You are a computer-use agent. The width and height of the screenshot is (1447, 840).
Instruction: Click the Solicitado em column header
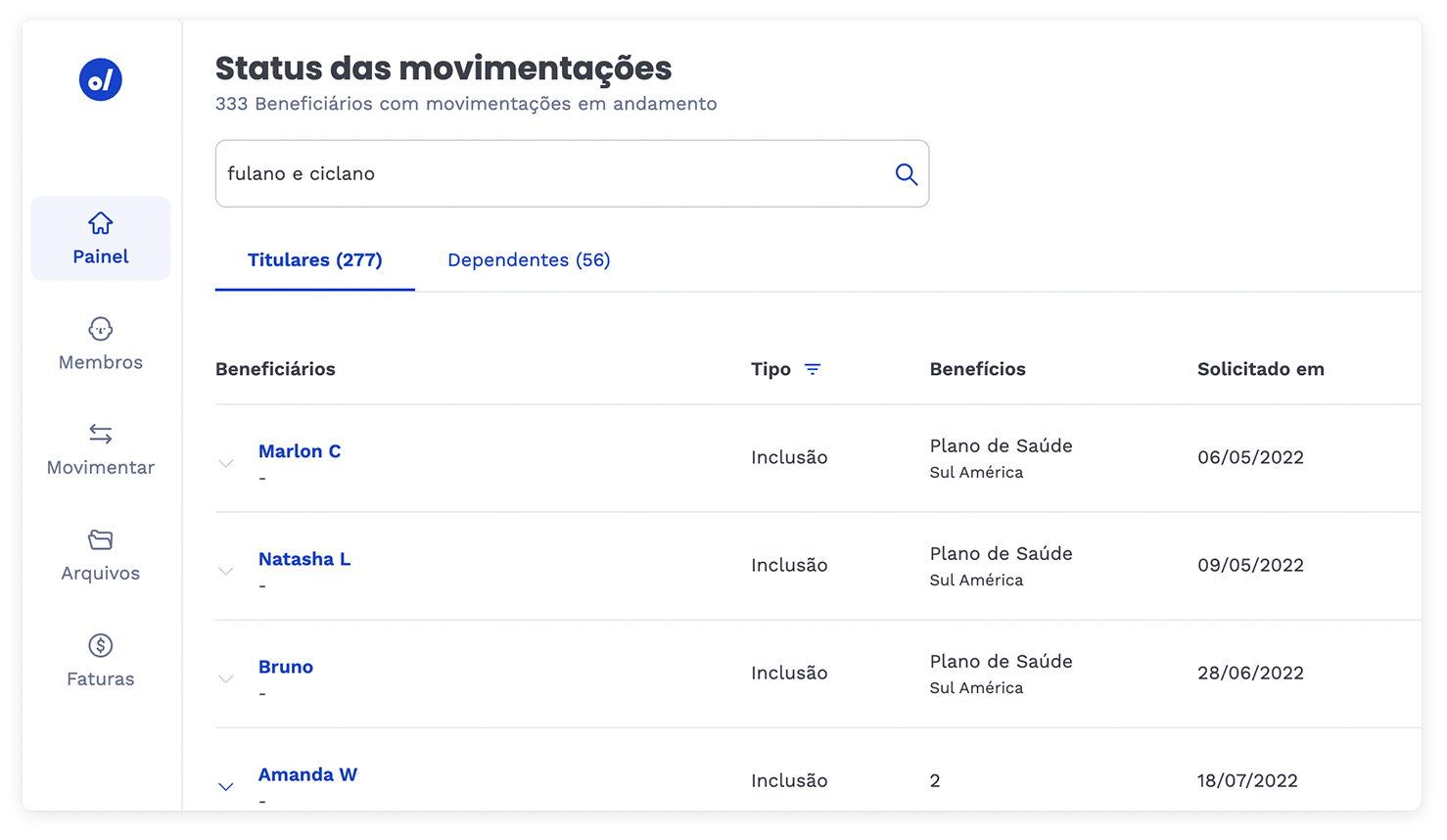(1261, 369)
